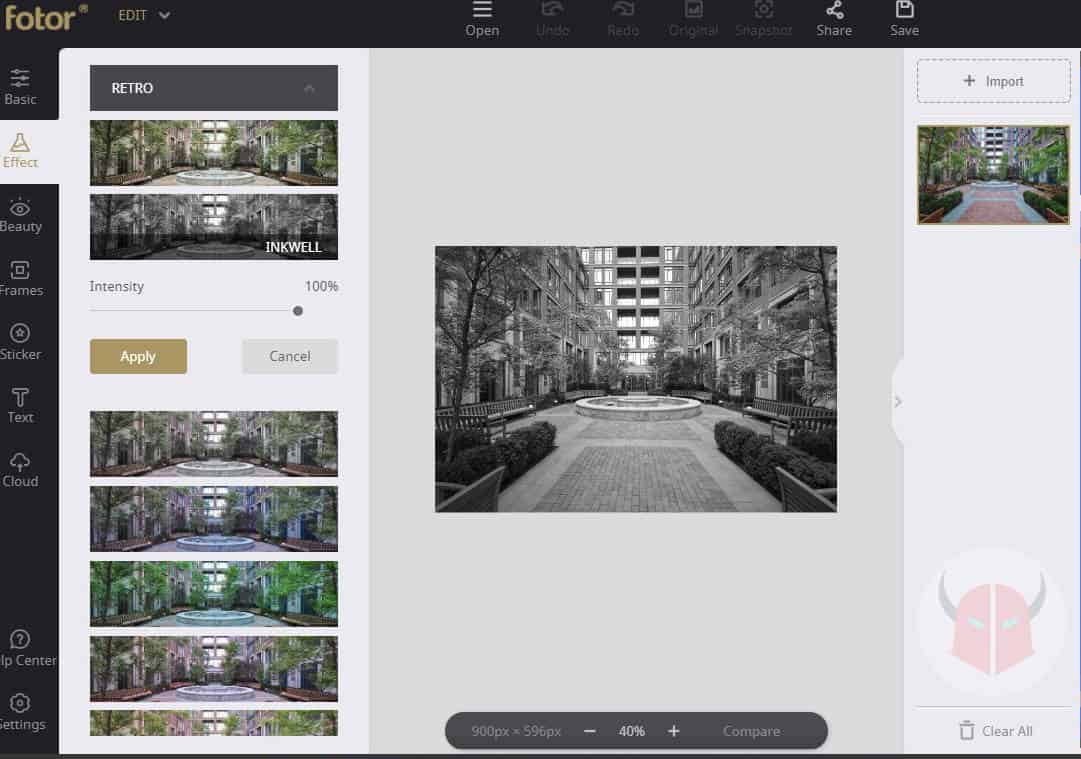Select the Text tool
This screenshot has height=759, width=1081.
point(20,405)
